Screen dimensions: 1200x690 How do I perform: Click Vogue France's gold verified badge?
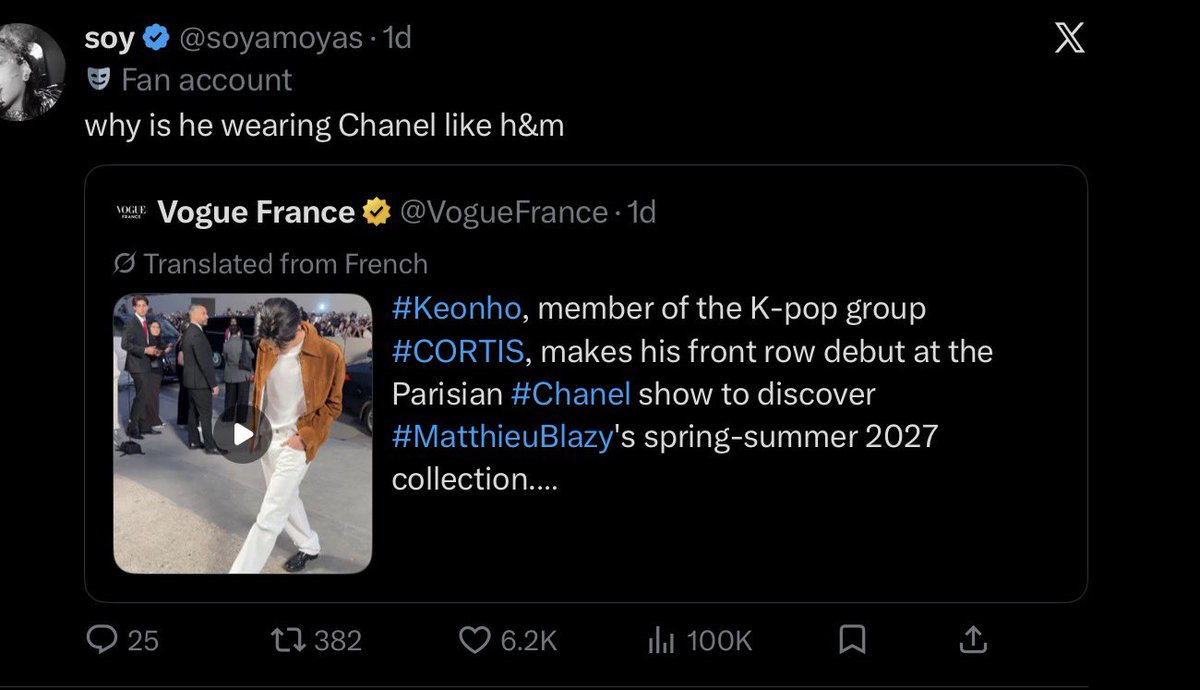tap(376, 212)
